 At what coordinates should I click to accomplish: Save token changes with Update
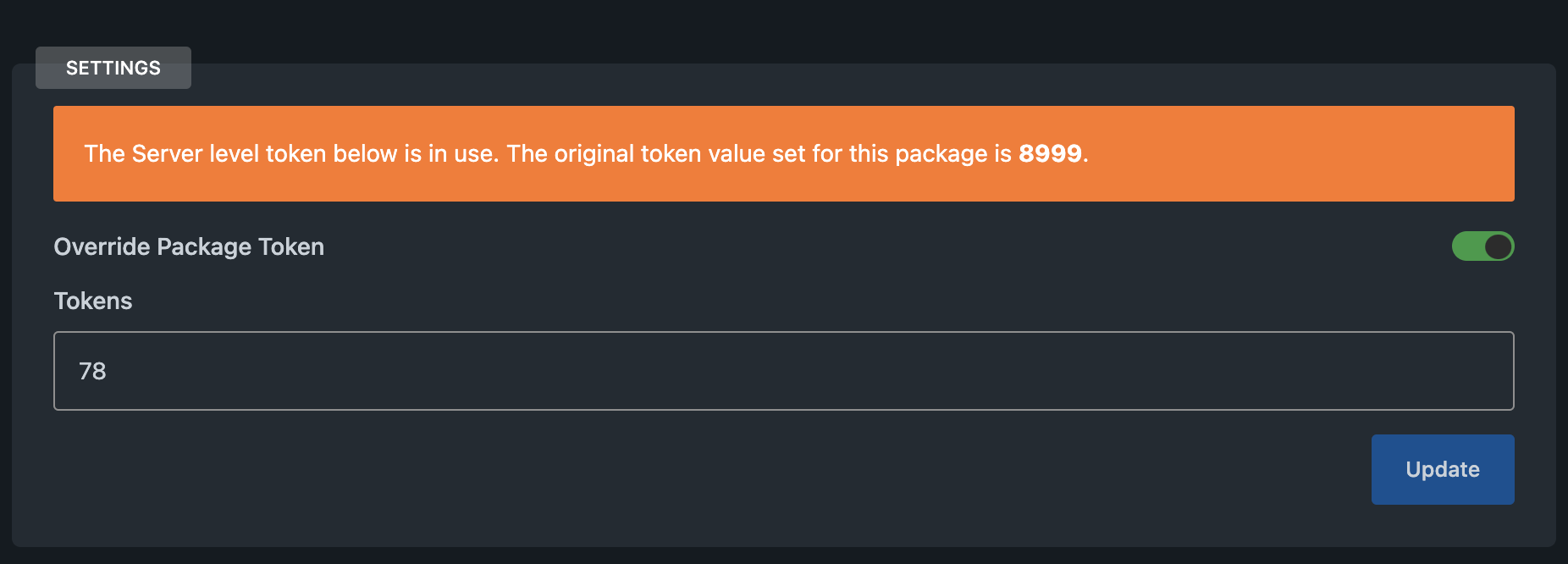coord(1443,469)
